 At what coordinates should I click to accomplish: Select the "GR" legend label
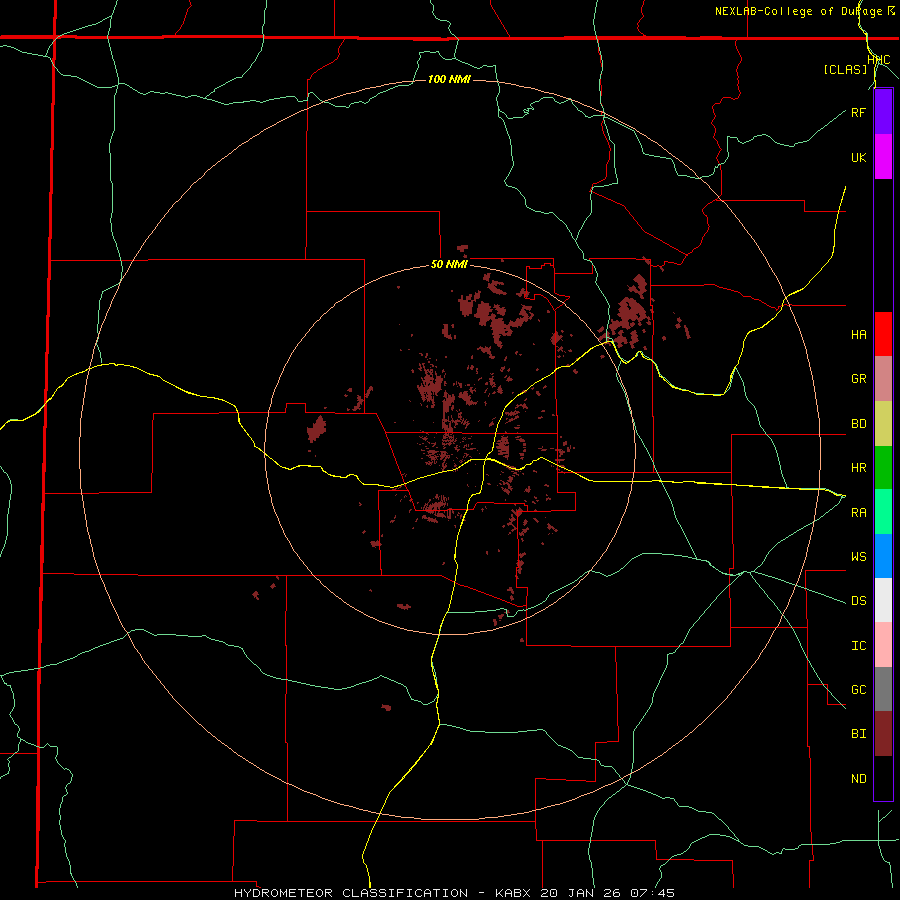858,379
